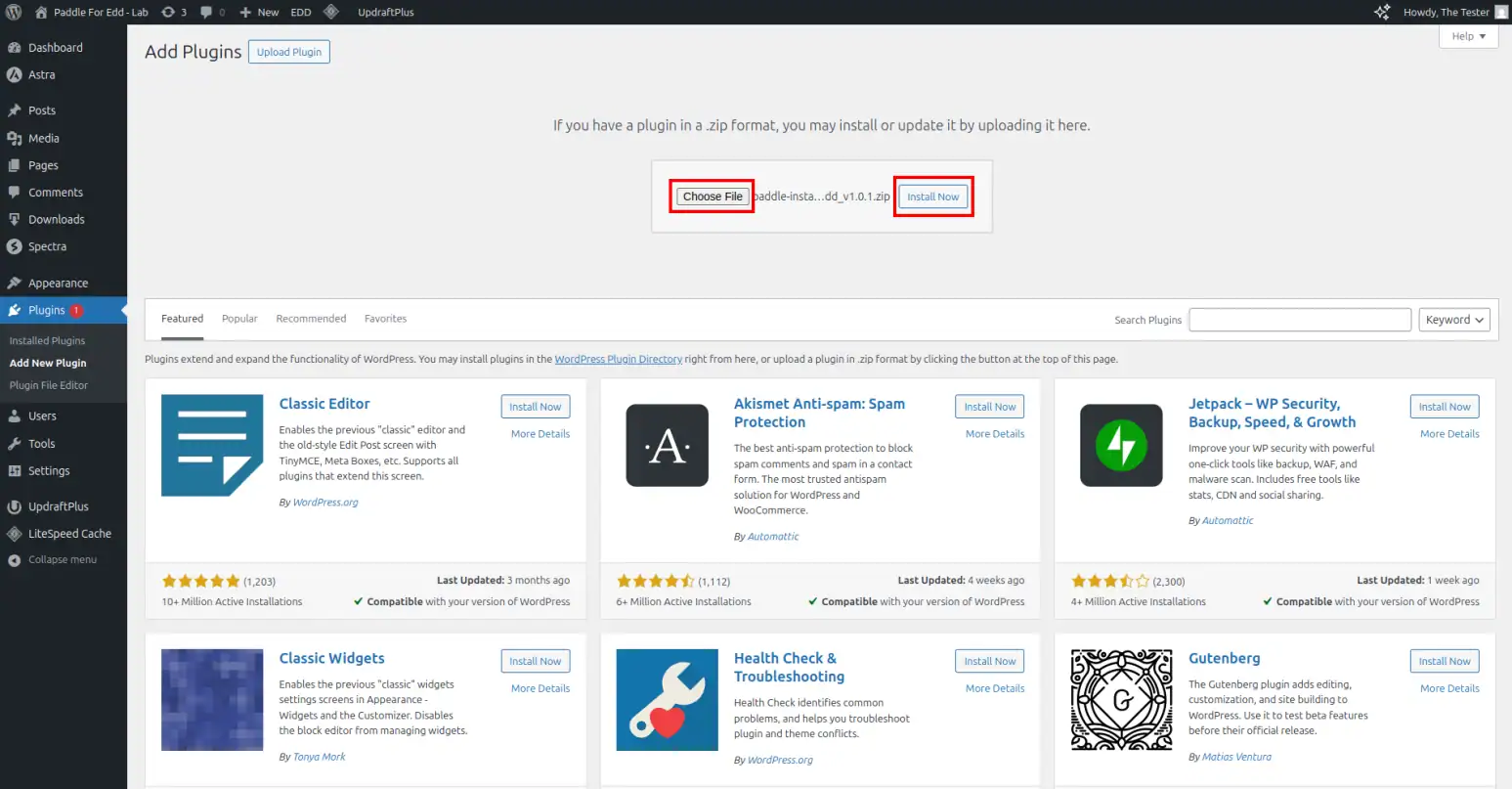Click the Tools wrench icon

point(15,443)
